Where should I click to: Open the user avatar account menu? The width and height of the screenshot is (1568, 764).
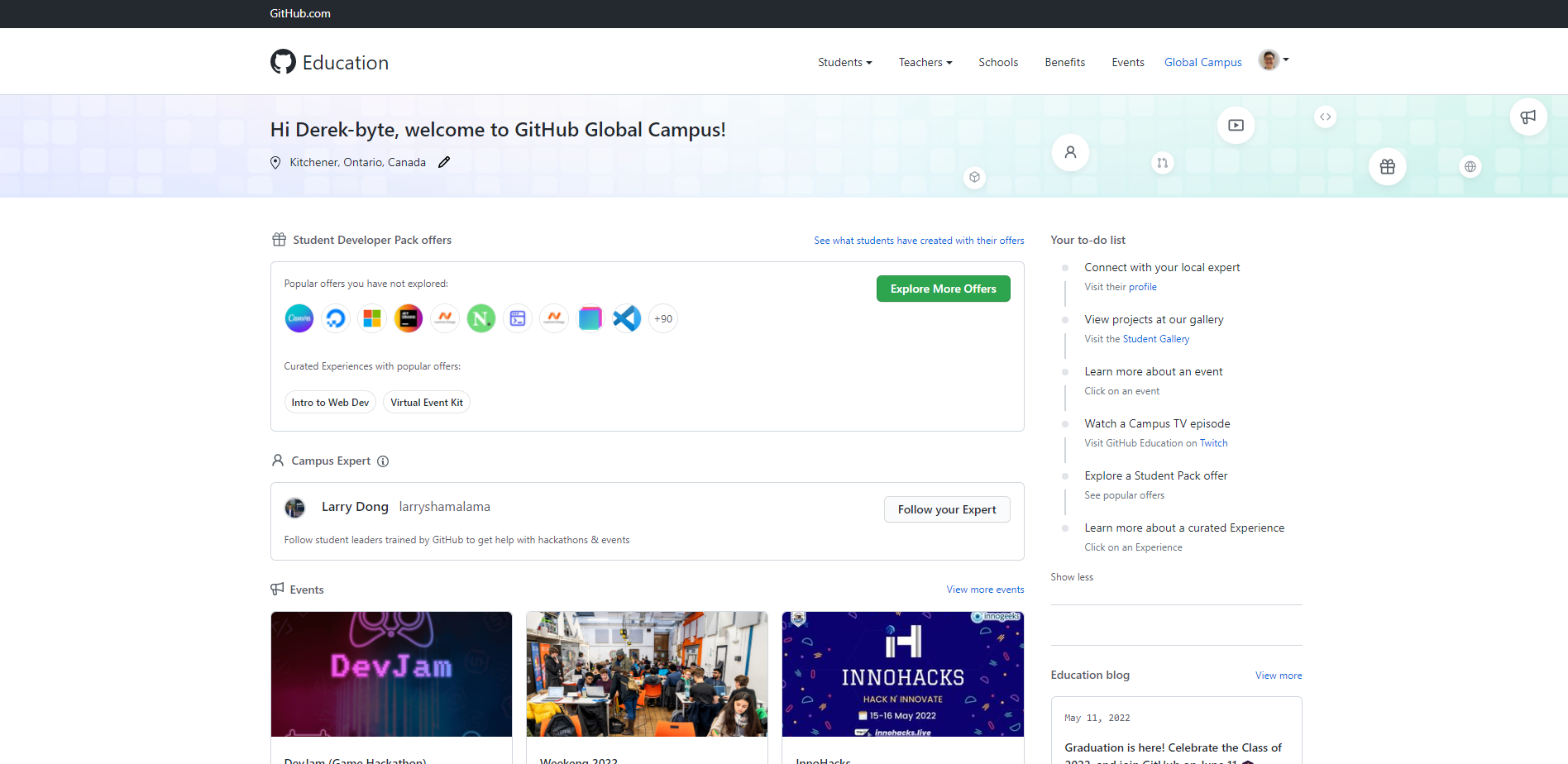[x=1274, y=60]
